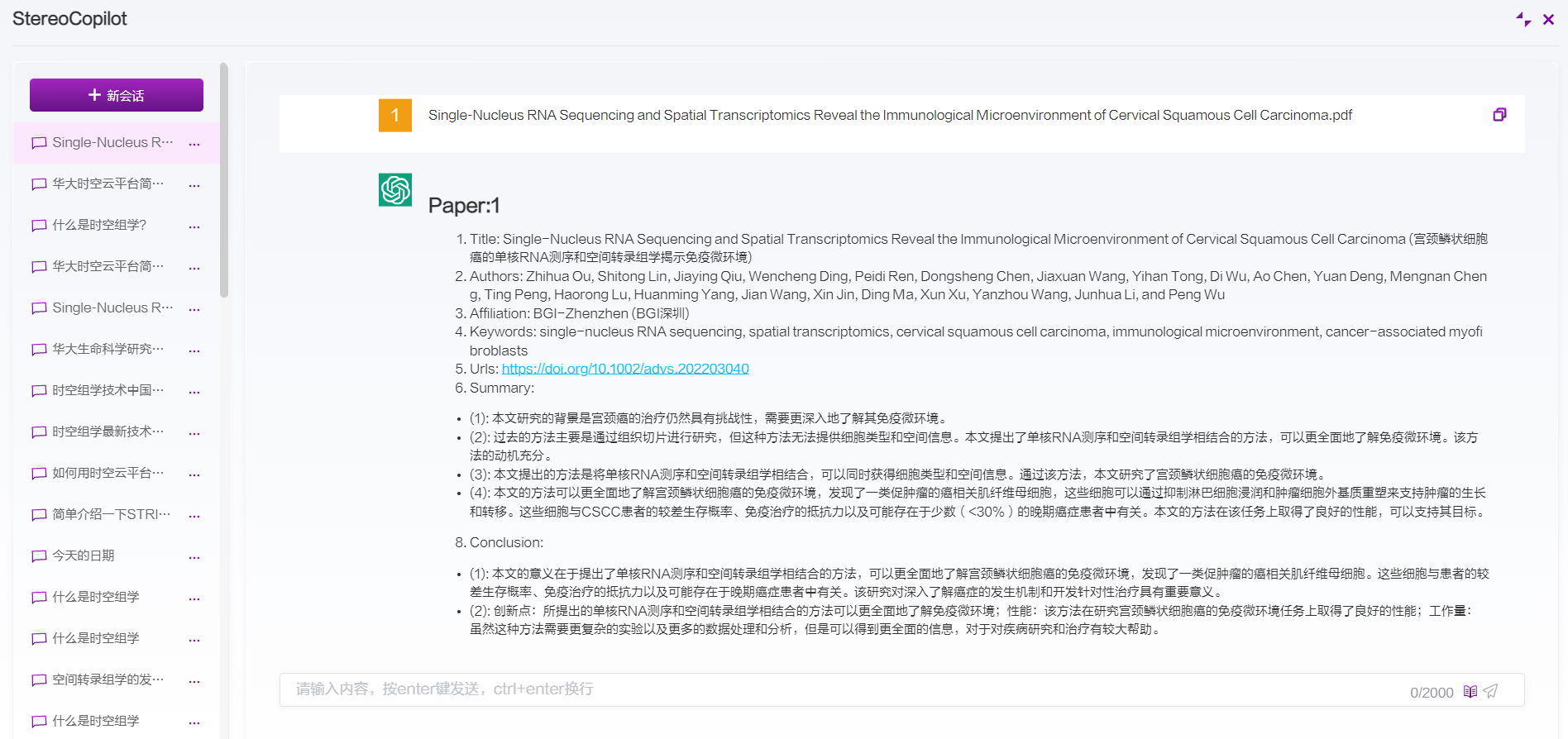
Task: Click the orange number 1 badge
Action: [x=395, y=116]
